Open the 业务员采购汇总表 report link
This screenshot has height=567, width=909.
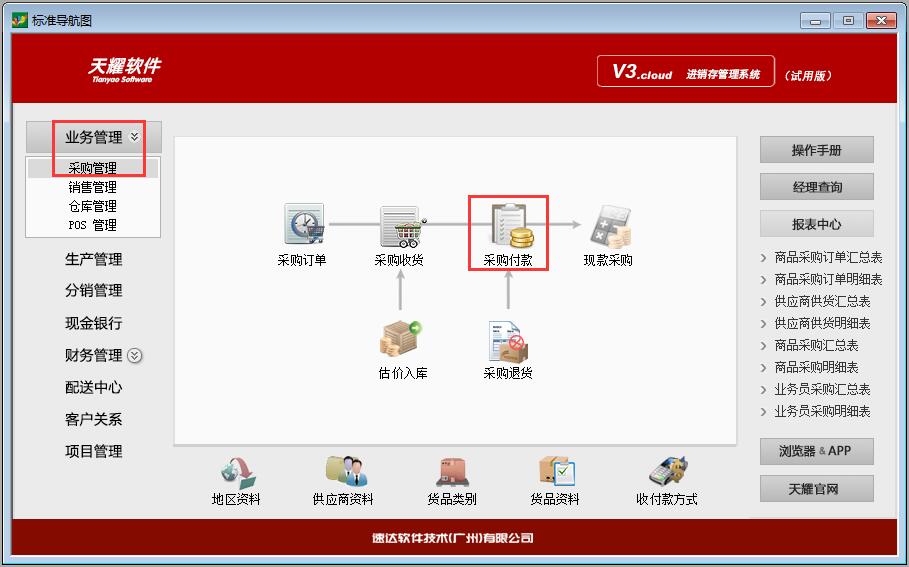[x=822, y=390]
